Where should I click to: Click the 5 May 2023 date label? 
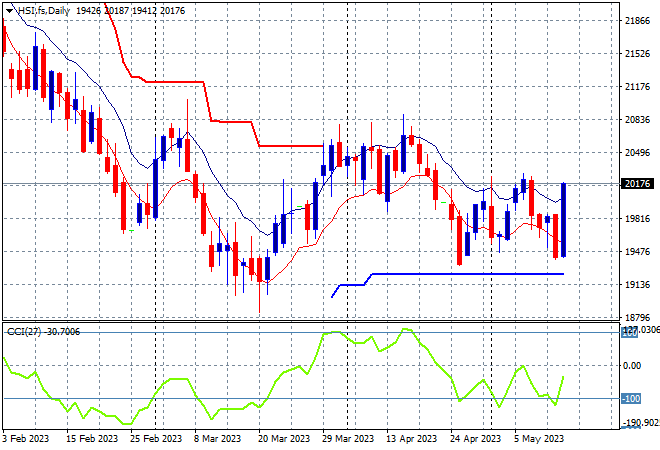539,439
